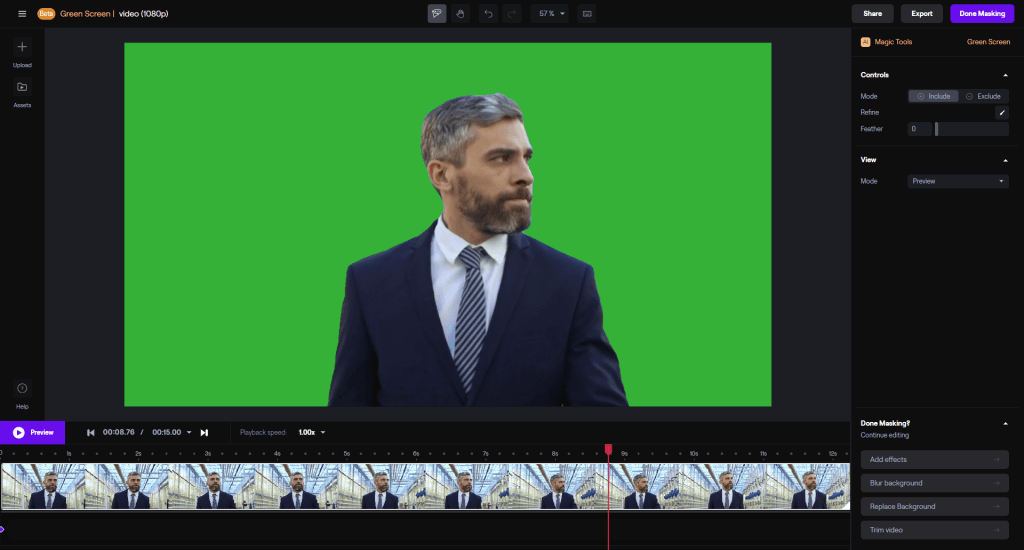This screenshot has width=1024, height=550.
Task: Collapse the Controls section
Action: click(1005, 75)
